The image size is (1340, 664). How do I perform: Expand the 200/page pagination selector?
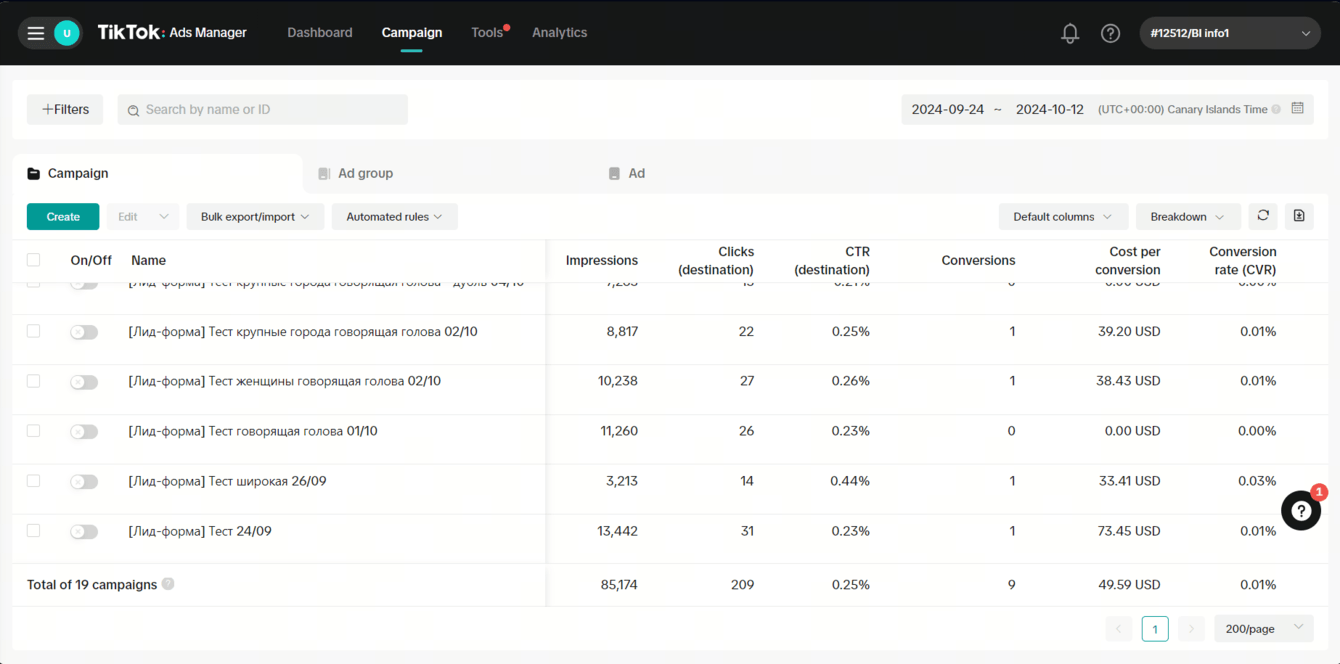coord(1263,628)
